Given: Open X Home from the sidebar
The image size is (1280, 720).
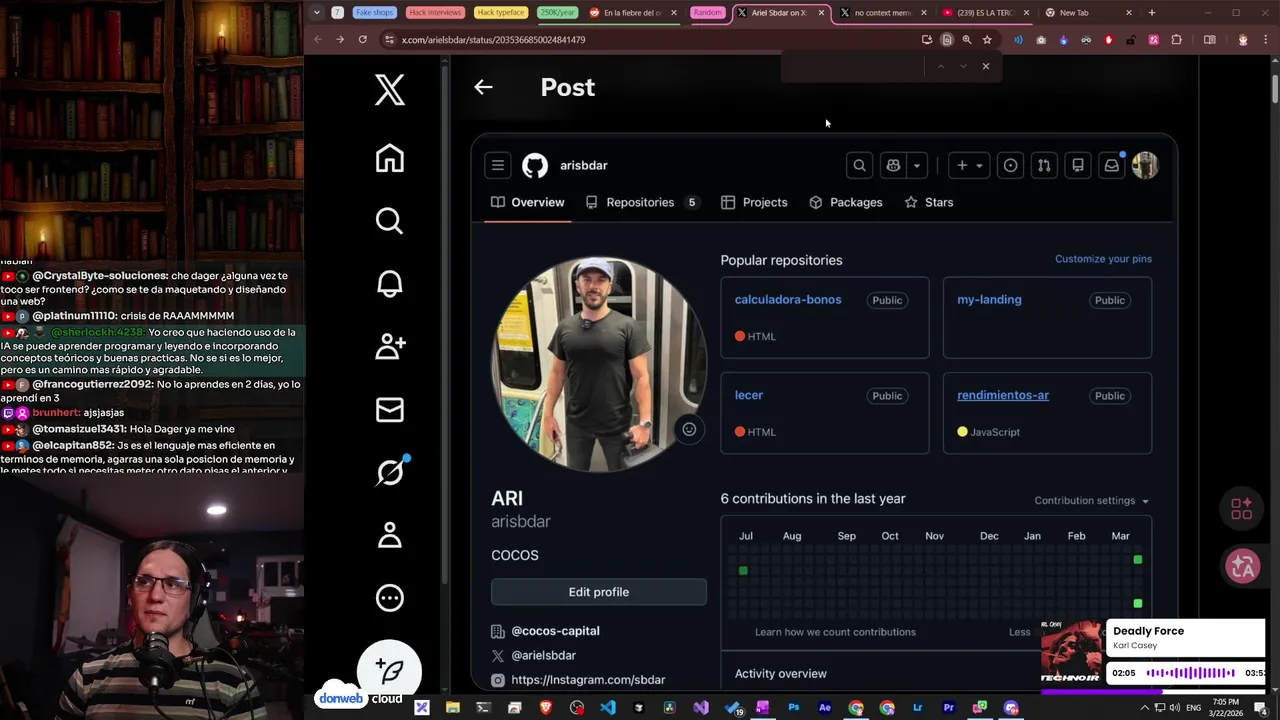Looking at the screenshot, I should click(x=390, y=158).
